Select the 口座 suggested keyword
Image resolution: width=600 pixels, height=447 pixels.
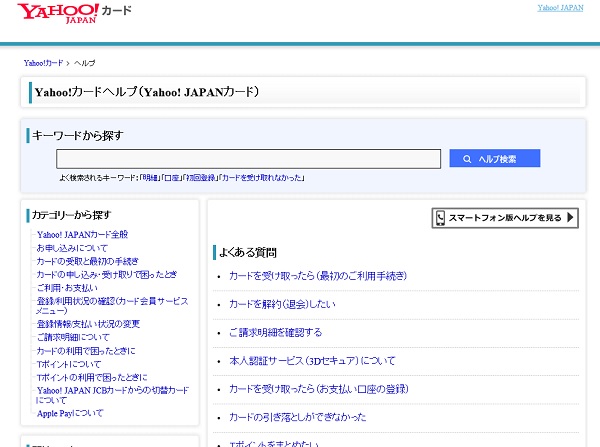click(x=171, y=178)
